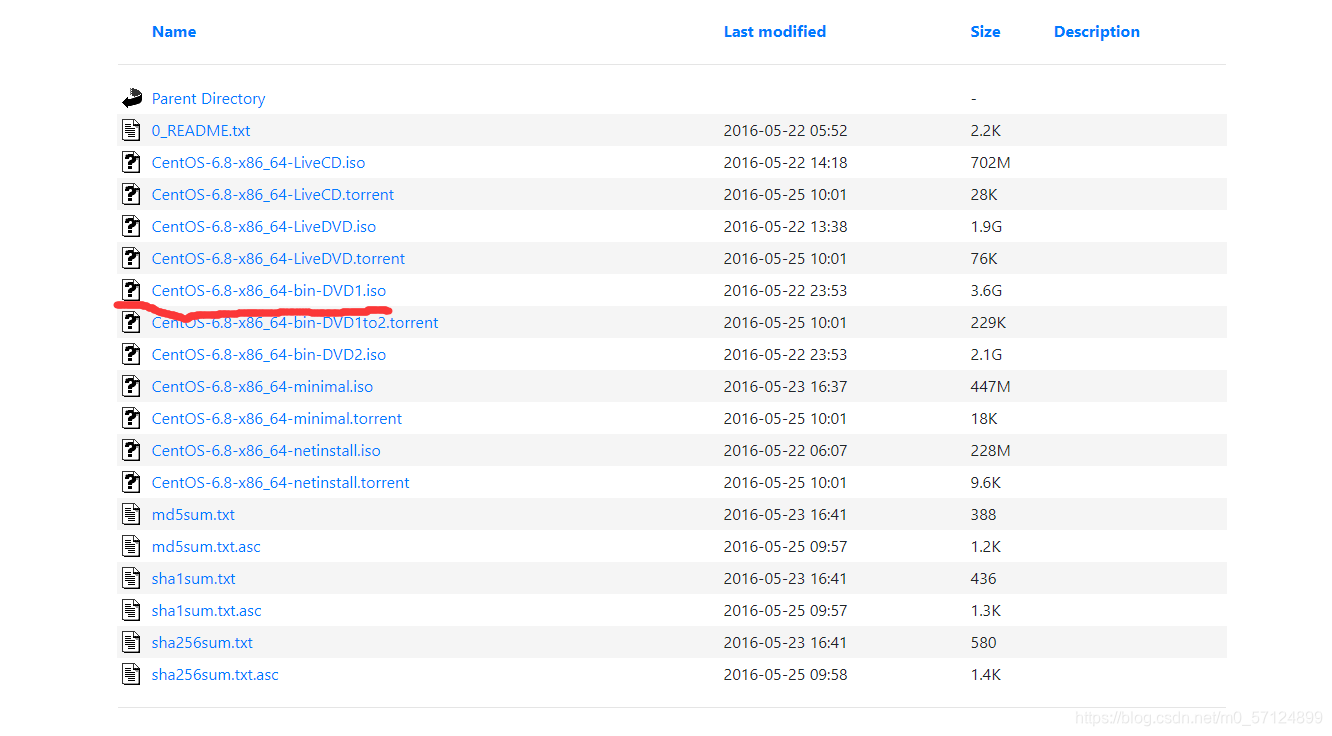
Task: Click the 228M size of netinstall.iso
Action: click(x=990, y=451)
